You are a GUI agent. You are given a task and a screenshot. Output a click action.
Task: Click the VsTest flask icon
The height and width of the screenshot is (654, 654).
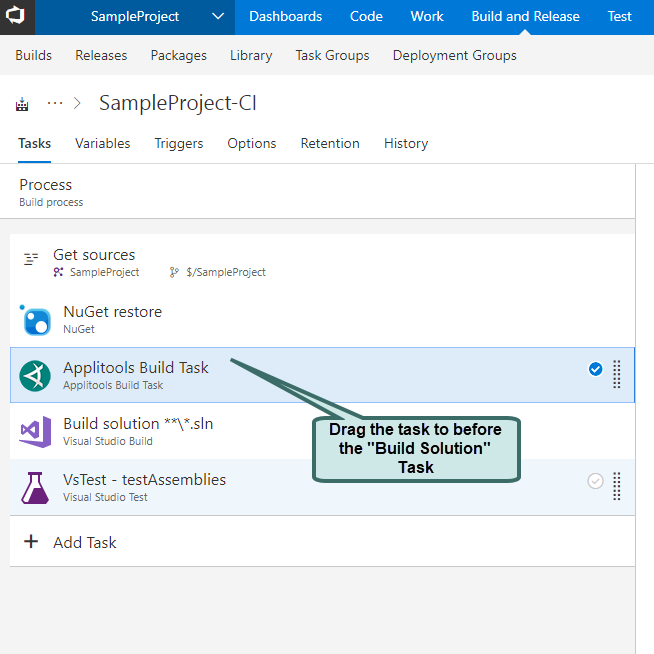coord(35,488)
